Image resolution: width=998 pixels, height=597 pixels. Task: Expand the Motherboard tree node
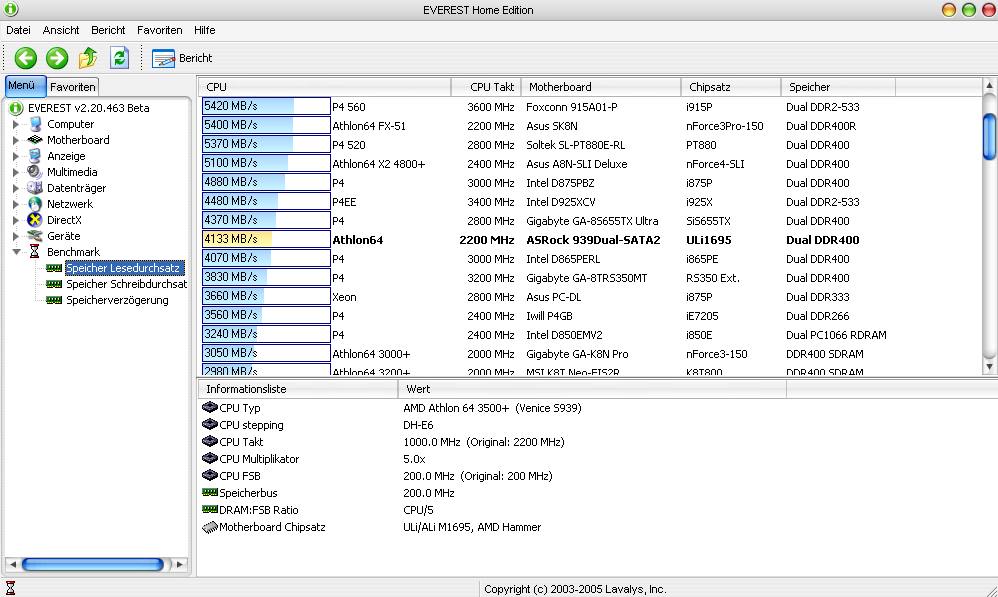click(x=15, y=140)
